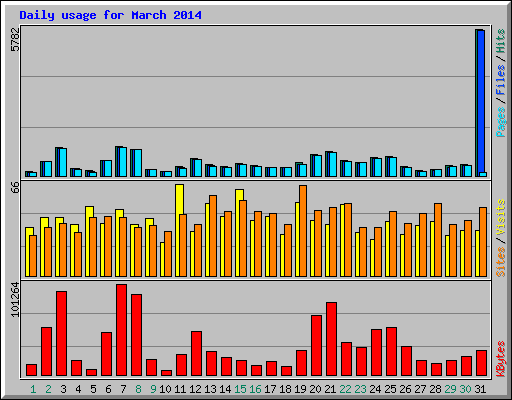Click the red KBytes bar for day 21
This screenshot has height=400, width=512.
click(x=332, y=339)
